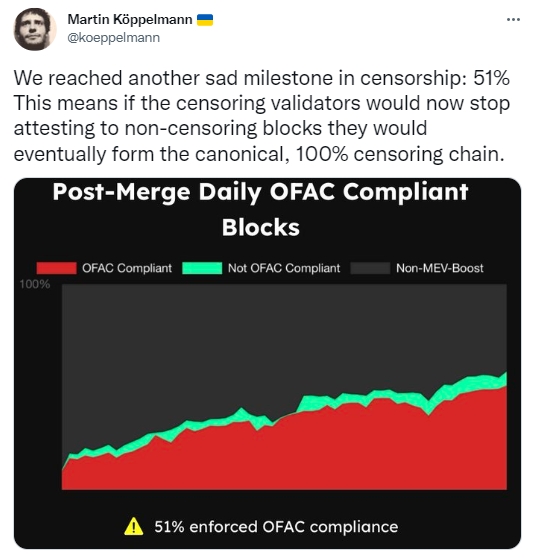Click the yellow warning triangle icon
Image resolution: width=537 pixels, height=558 pixels.
pyautogui.click(x=134, y=527)
